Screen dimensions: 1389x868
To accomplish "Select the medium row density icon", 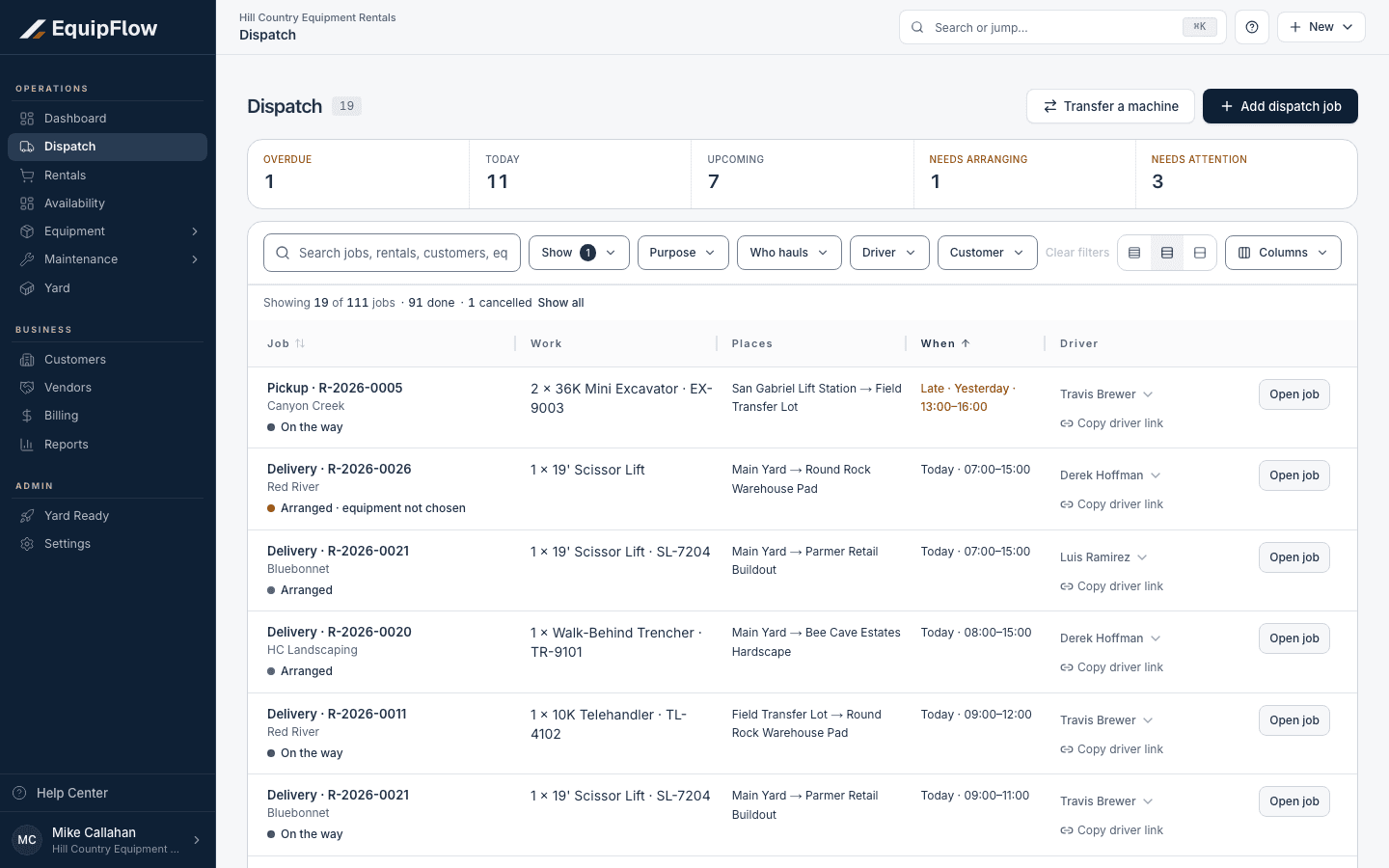I will coord(1167,253).
